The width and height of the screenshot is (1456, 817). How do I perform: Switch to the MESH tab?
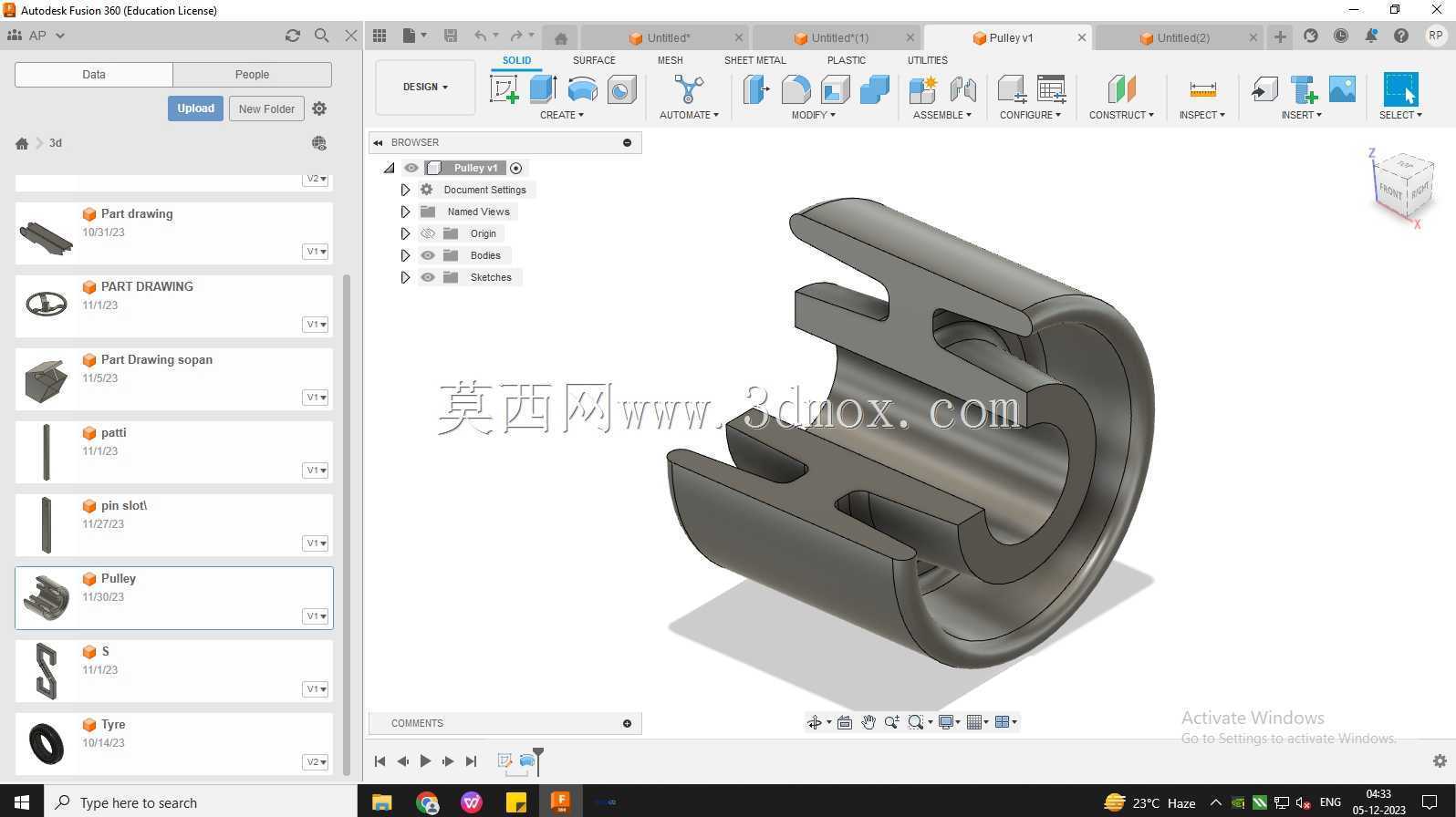[671, 60]
